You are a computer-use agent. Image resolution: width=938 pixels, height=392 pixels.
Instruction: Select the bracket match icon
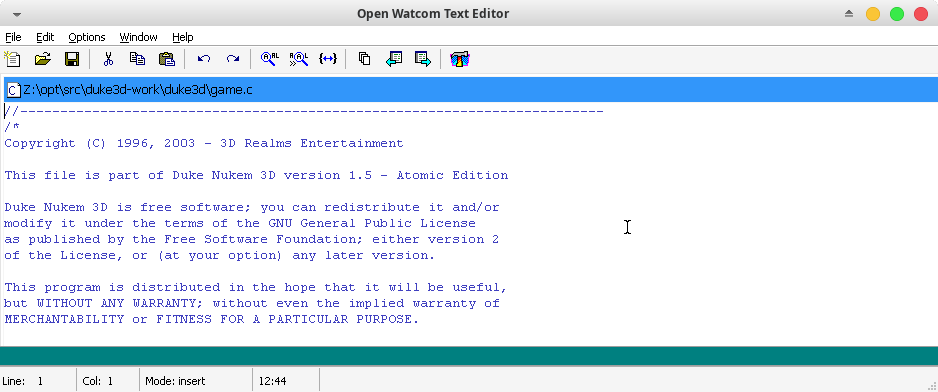328,59
